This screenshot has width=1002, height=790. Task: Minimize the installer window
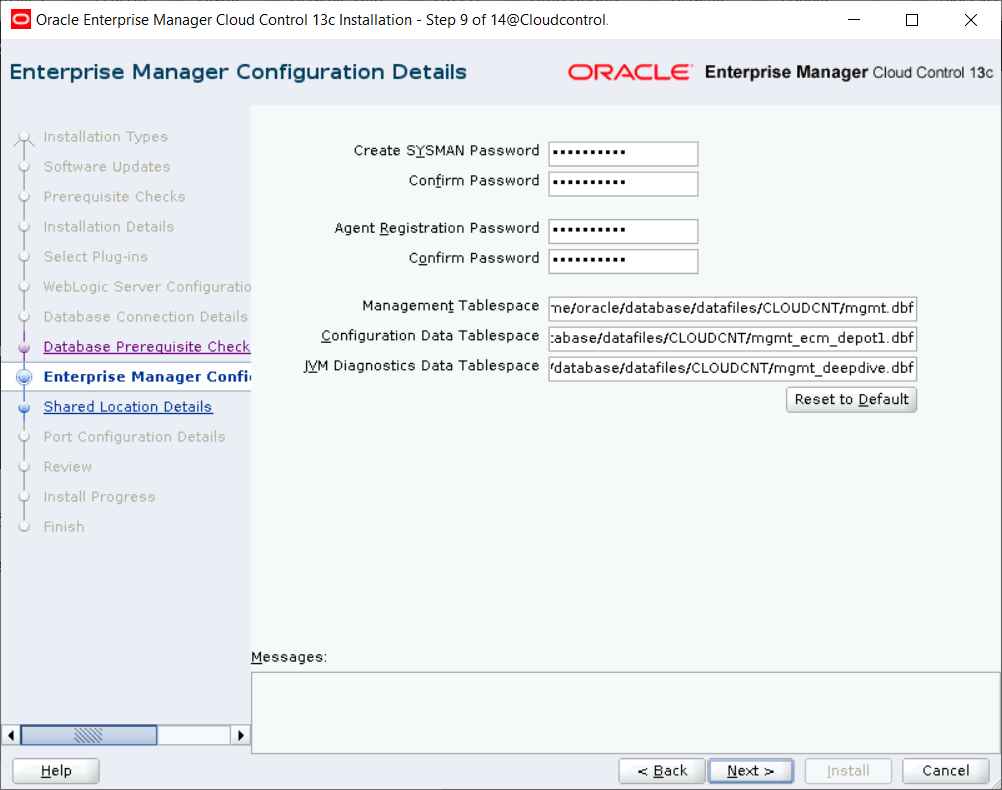pyautogui.click(x=854, y=20)
